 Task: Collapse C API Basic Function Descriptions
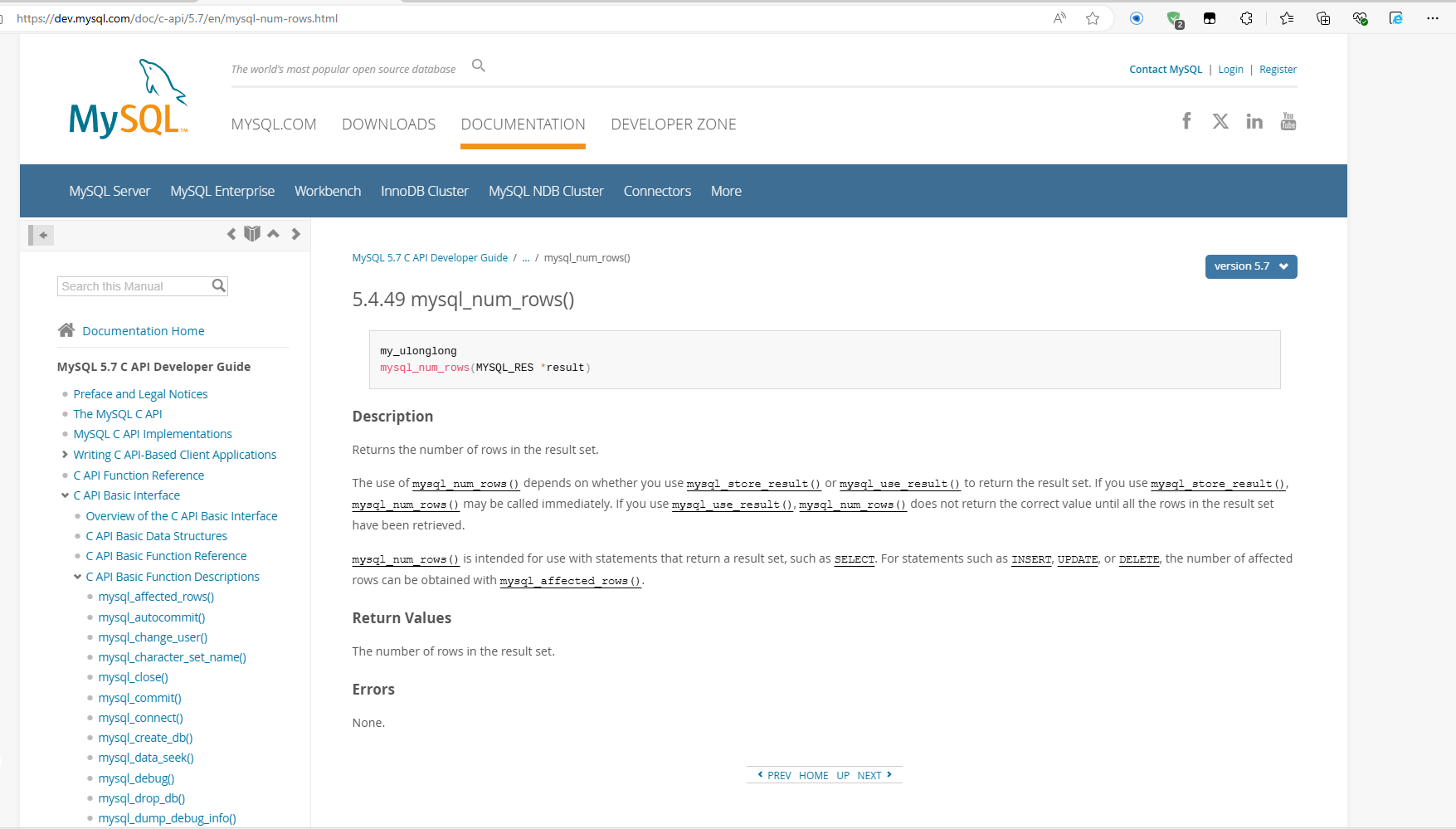[77, 577]
